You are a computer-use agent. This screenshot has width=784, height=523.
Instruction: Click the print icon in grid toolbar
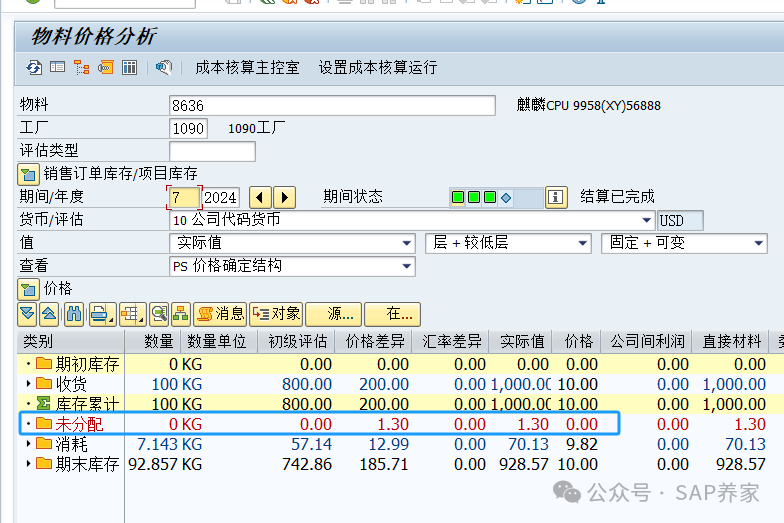click(102, 314)
